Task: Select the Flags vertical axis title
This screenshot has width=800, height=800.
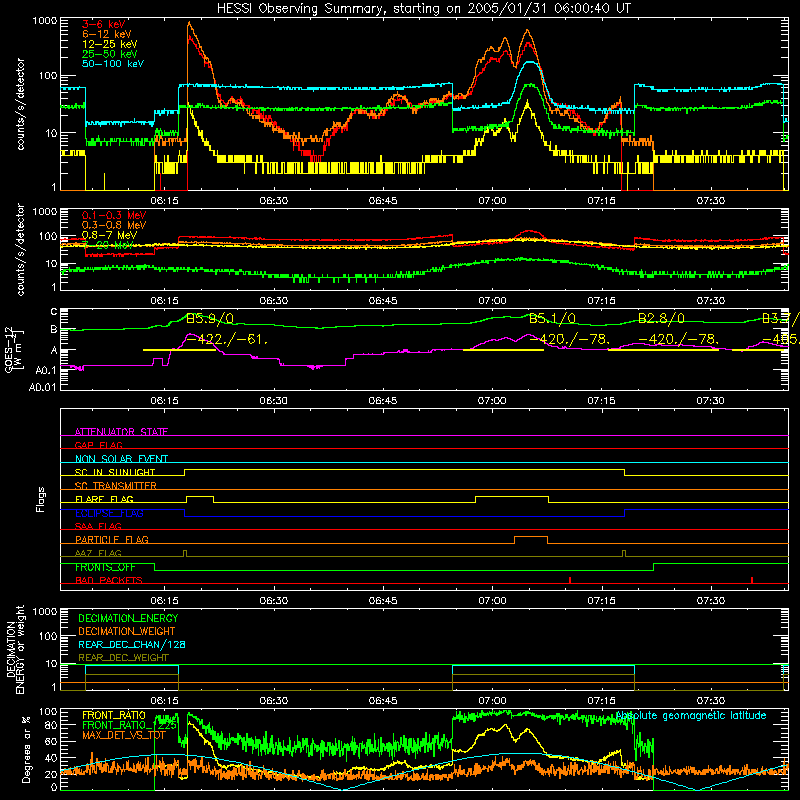Action: click(x=40, y=499)
